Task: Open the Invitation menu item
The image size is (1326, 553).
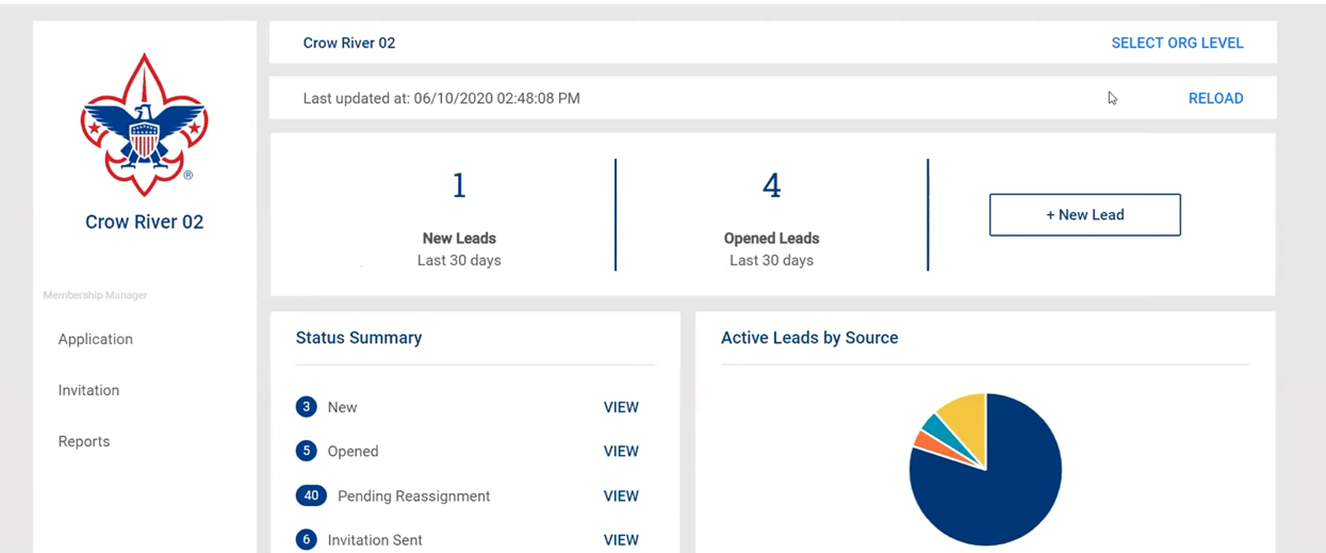Action: [x=89, y=390]
